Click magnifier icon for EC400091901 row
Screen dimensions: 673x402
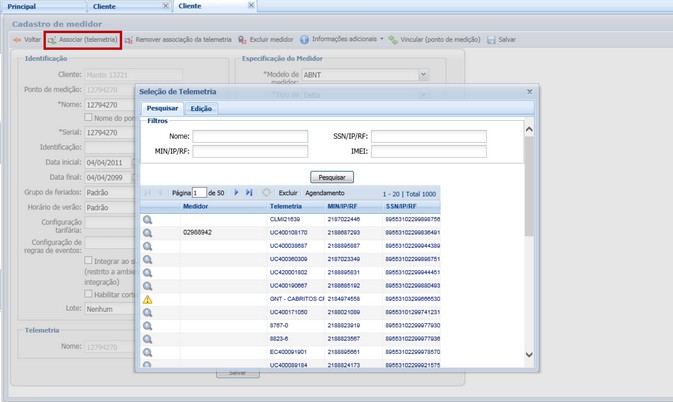click(147, 353)
